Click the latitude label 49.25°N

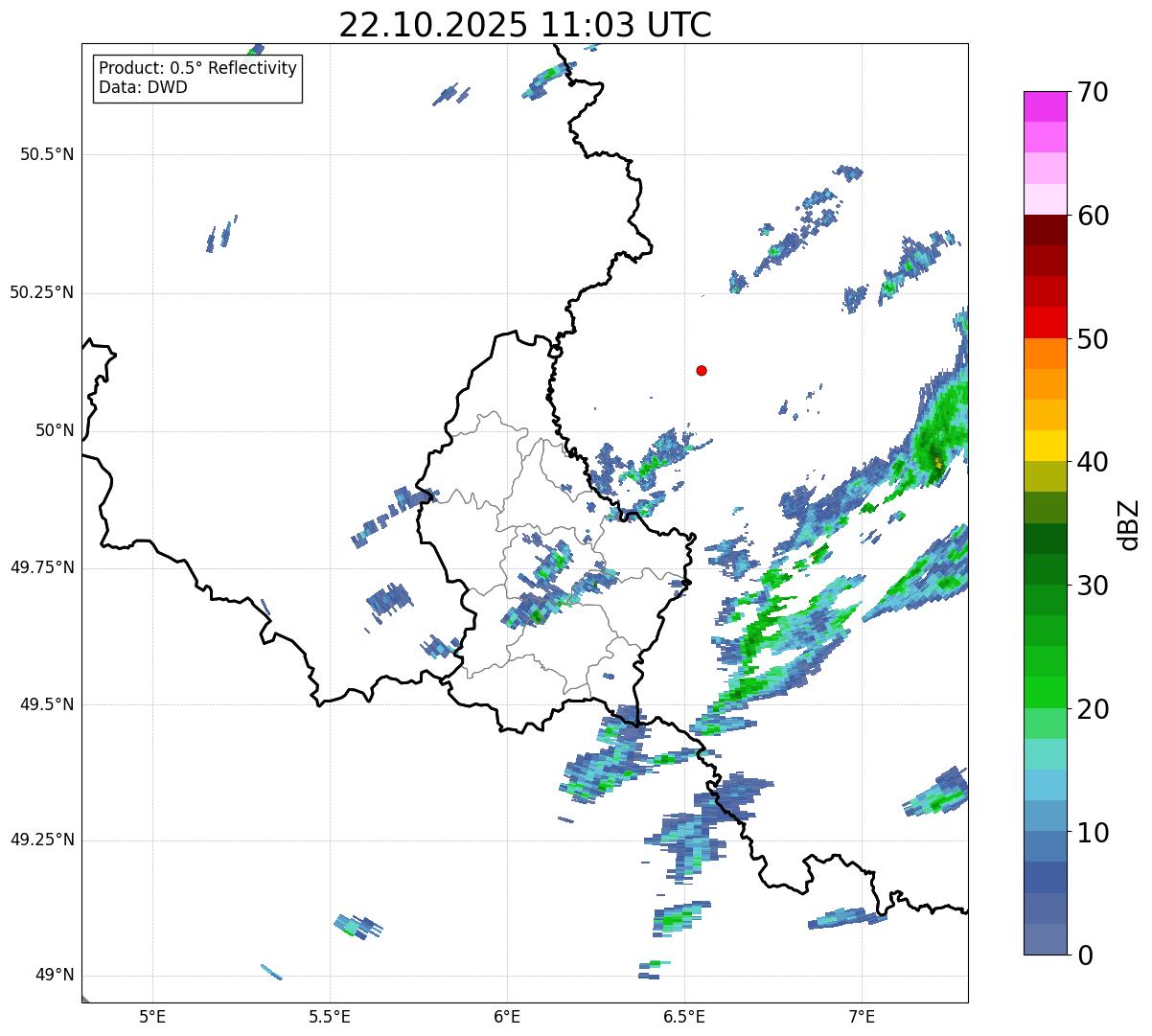pos(42,840)
